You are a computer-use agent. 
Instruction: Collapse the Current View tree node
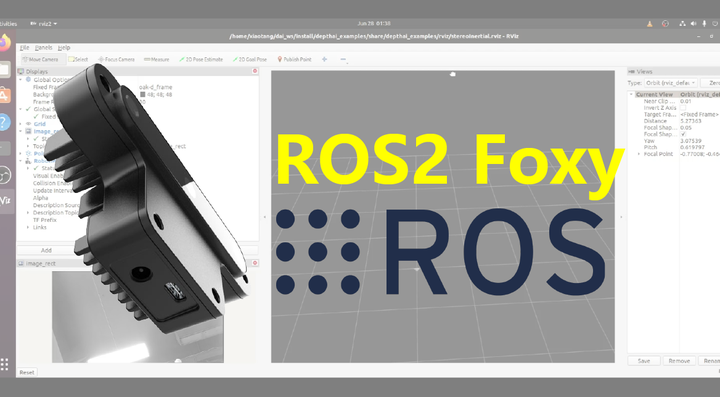(632, 95)
